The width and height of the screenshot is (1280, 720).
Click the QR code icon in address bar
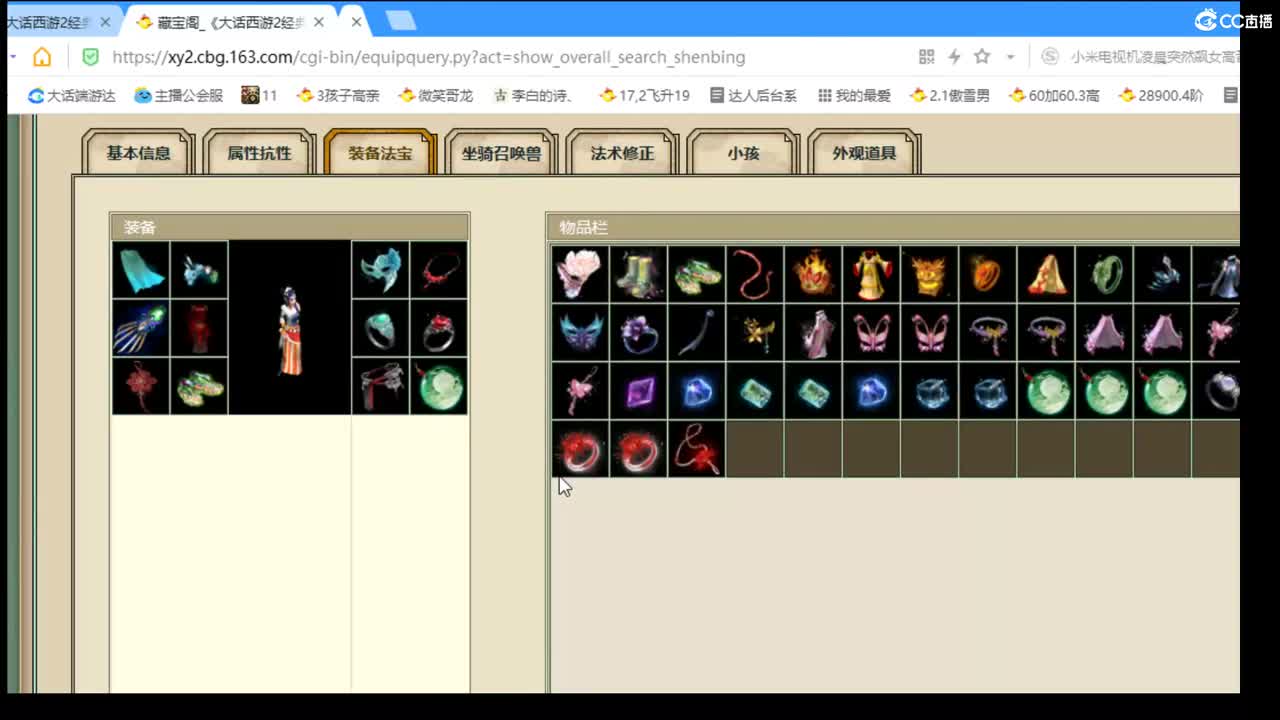pos(926,57)
